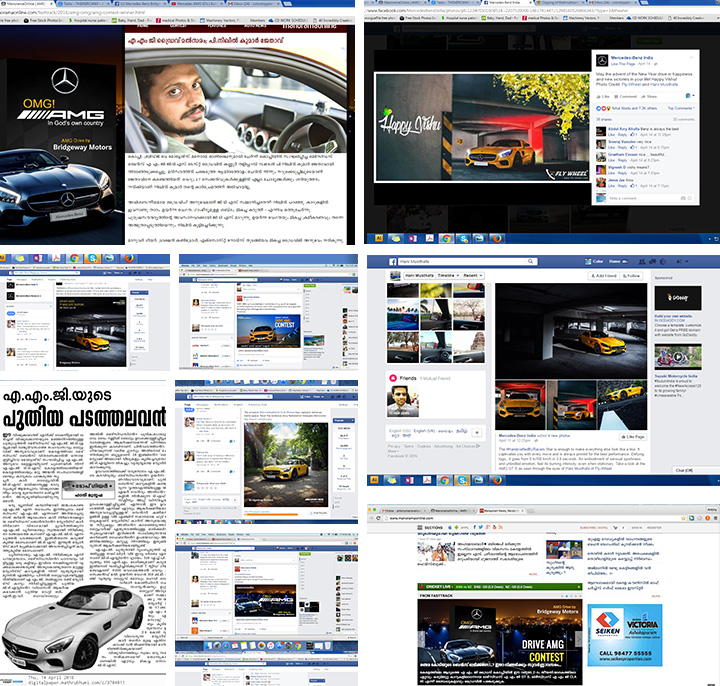720x686 pixels.
Task: Like the Happy Vishu photo post
Action: 603,96
